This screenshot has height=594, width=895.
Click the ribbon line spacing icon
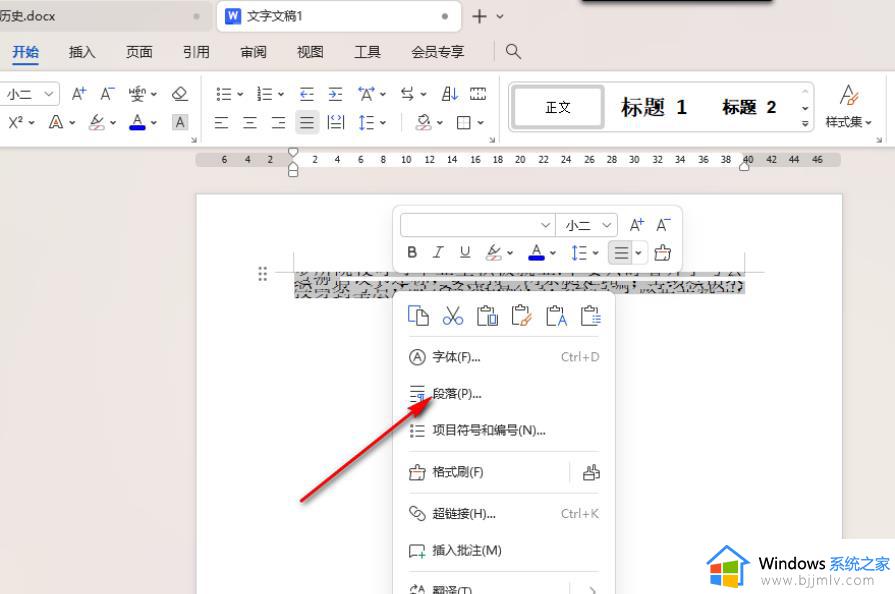[366, 122]
